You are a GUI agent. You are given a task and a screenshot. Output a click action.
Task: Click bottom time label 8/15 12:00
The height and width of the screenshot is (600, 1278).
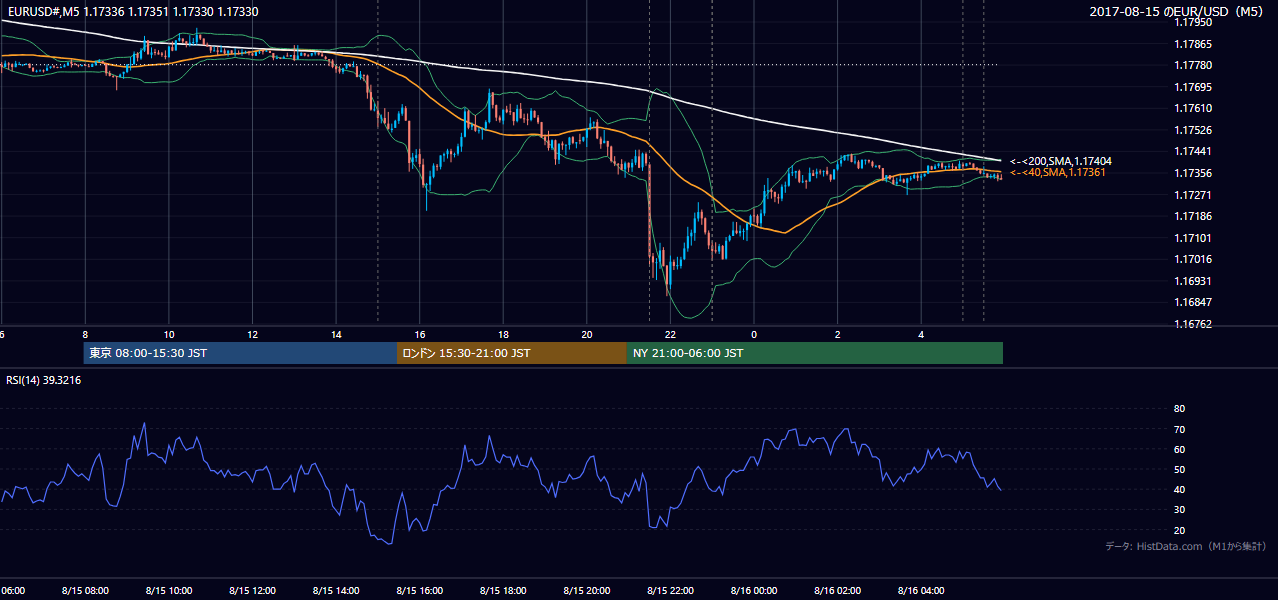[x=253, y=591]
